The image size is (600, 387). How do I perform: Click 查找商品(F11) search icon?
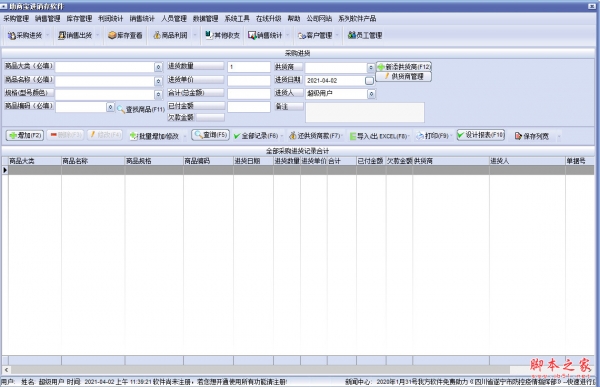pyautogui.click(x=121, y=109)
